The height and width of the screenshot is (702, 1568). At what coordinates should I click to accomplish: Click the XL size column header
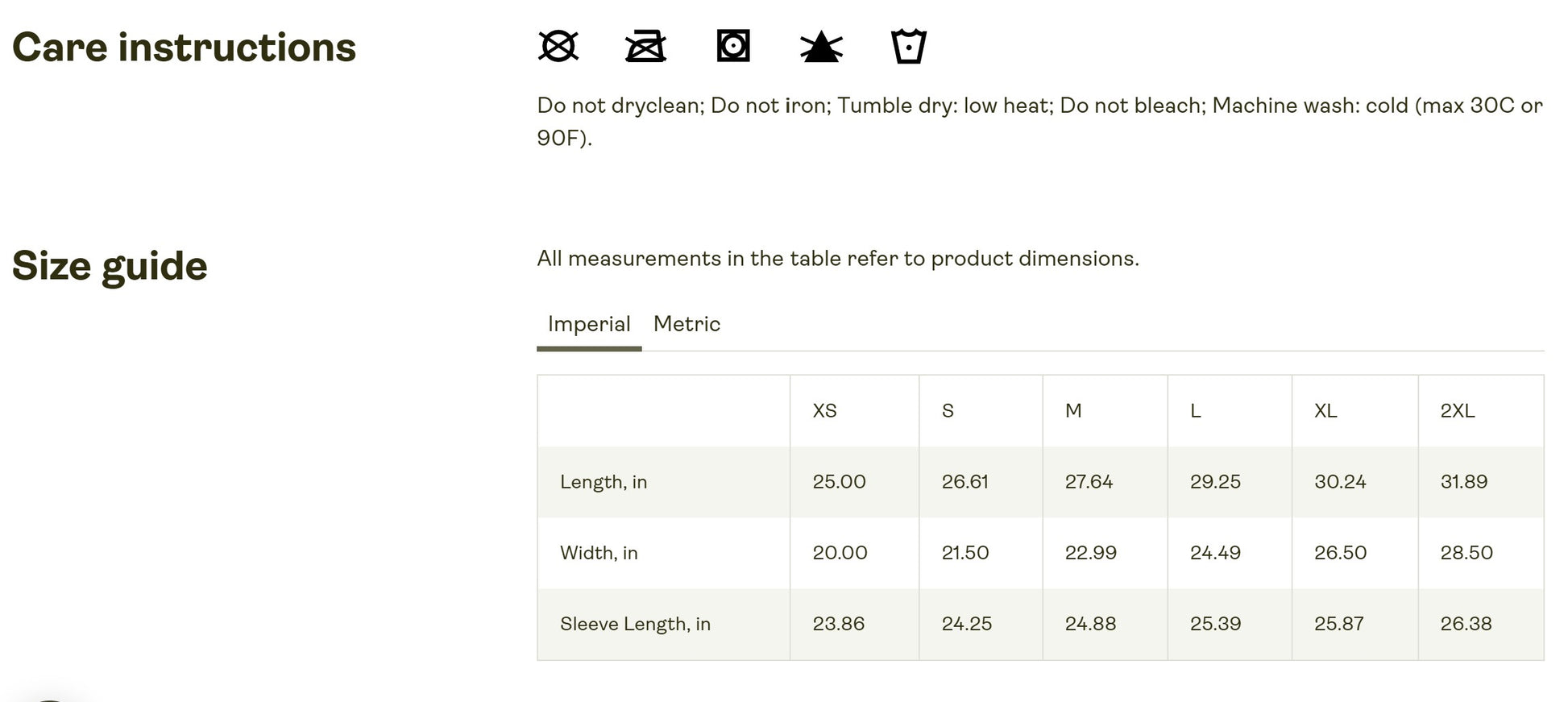[1325, 411]
